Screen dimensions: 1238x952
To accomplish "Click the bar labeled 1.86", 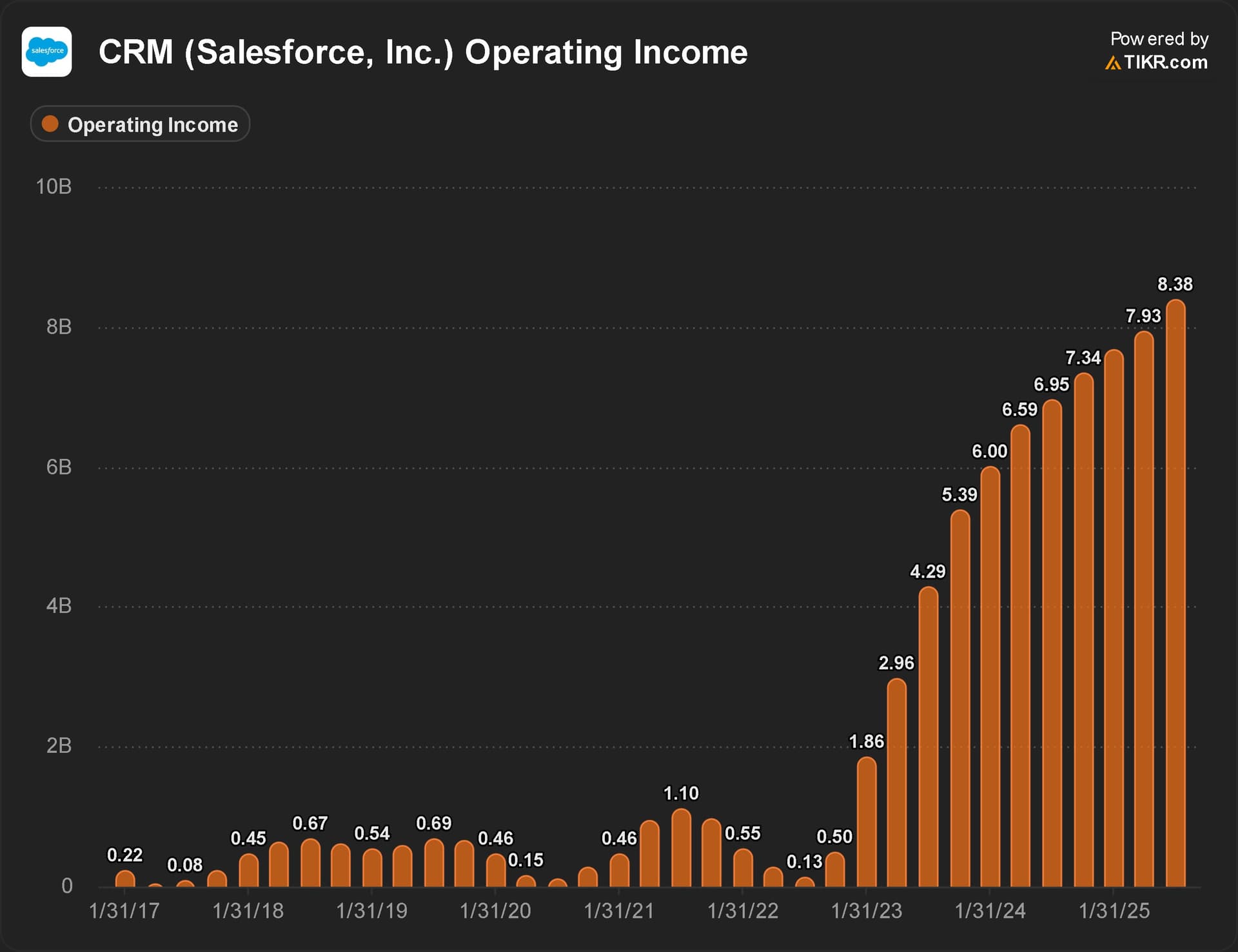I will click(x=867, y=822).
